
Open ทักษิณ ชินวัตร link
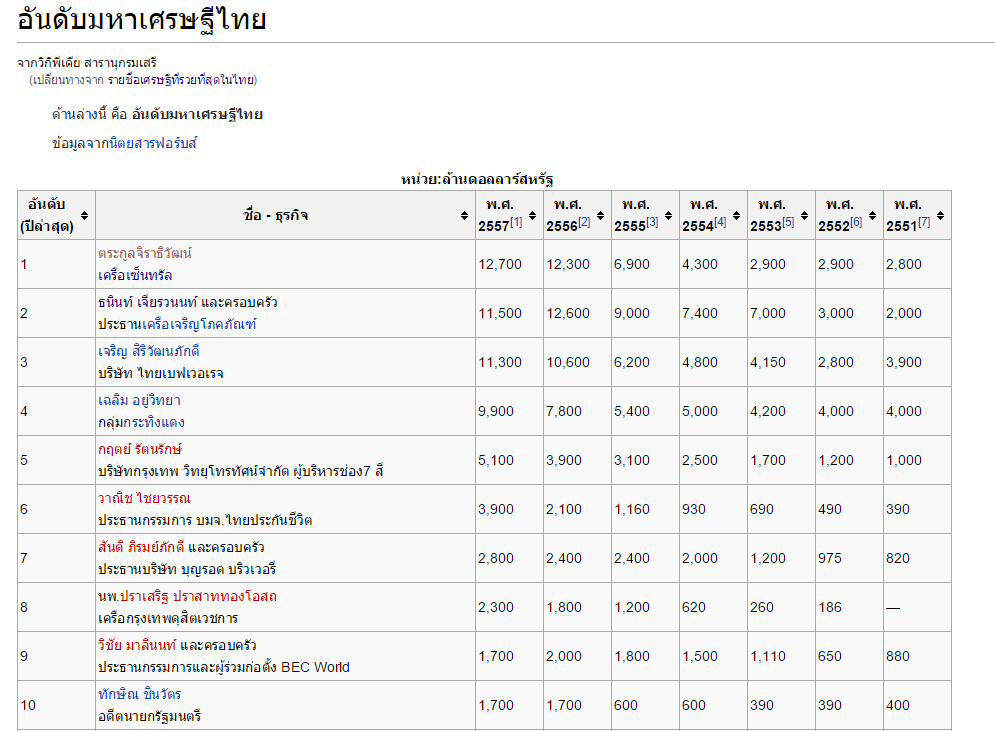pos(140,694)
